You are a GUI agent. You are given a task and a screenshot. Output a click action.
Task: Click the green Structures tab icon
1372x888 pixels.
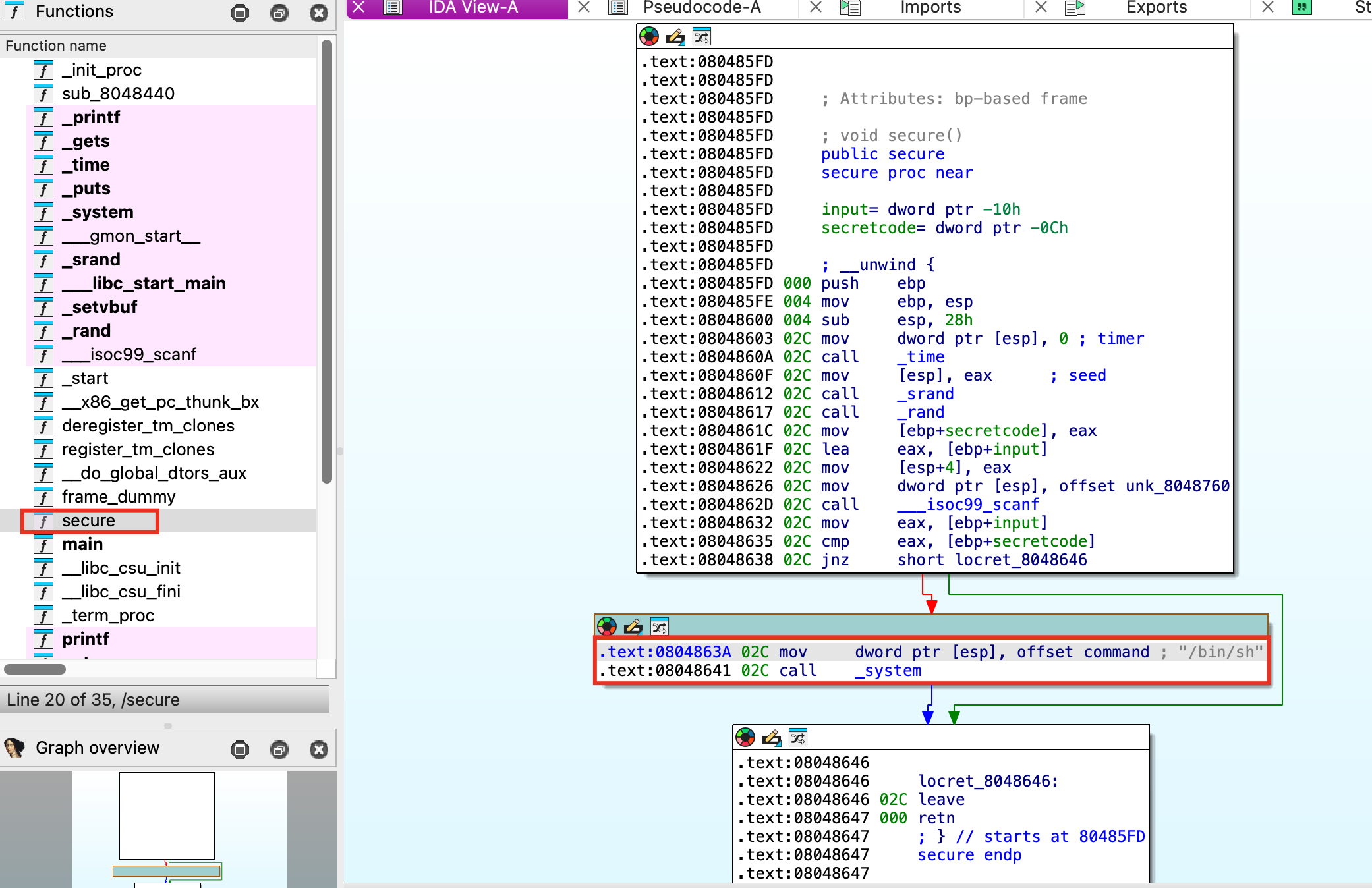pyautogui.click(x=1302, y=7)
